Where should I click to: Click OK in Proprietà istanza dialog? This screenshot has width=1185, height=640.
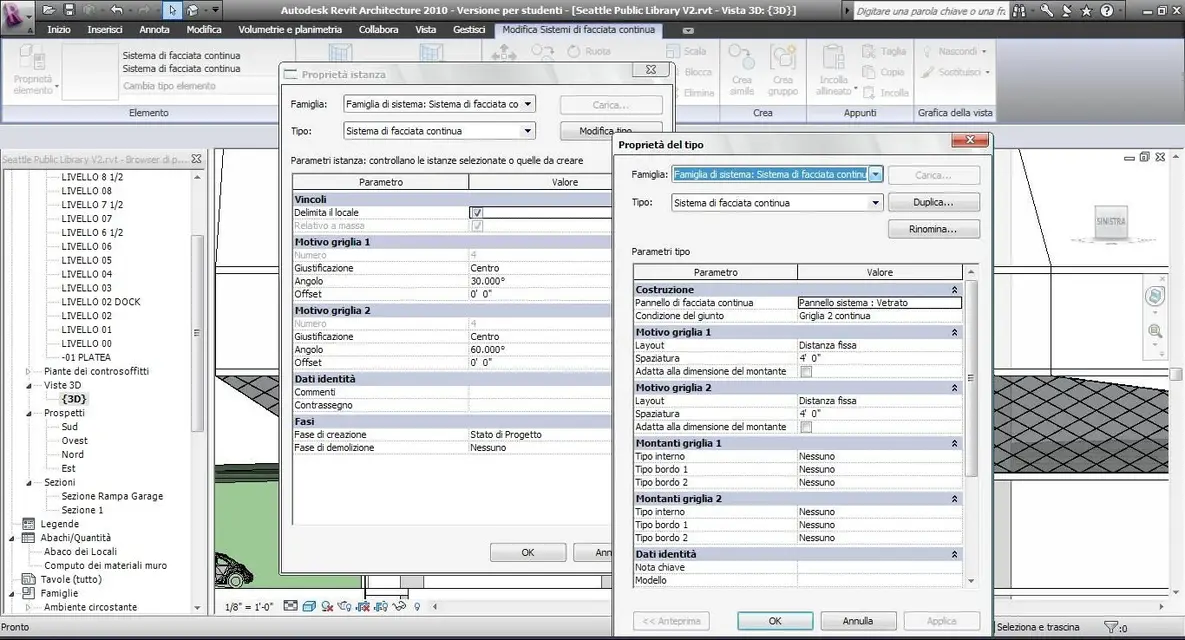pos(528,552)
